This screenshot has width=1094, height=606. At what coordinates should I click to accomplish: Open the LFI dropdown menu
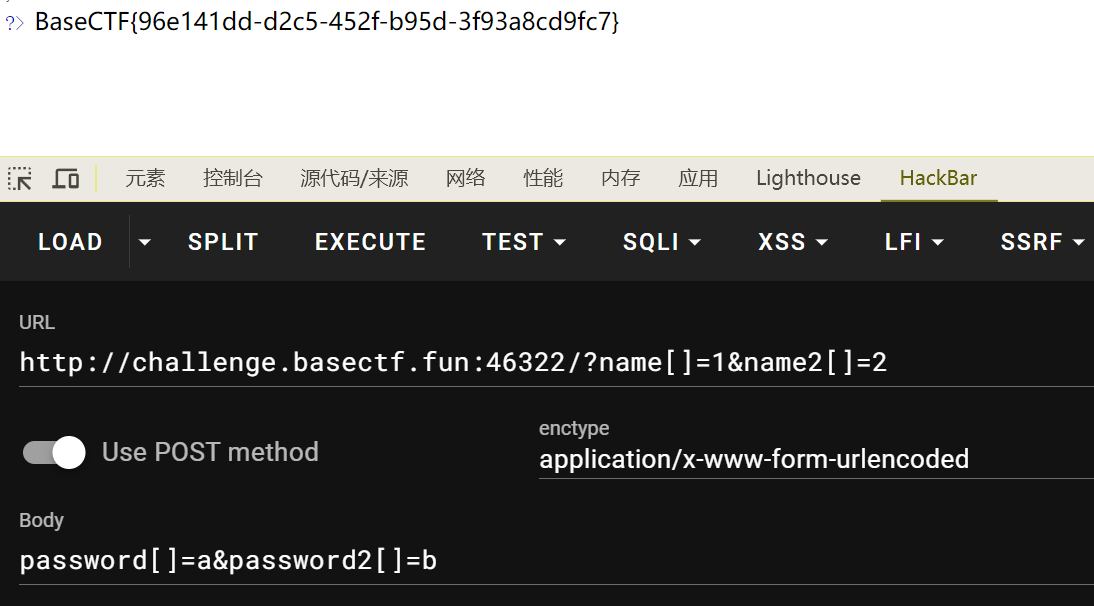[914, 242]
